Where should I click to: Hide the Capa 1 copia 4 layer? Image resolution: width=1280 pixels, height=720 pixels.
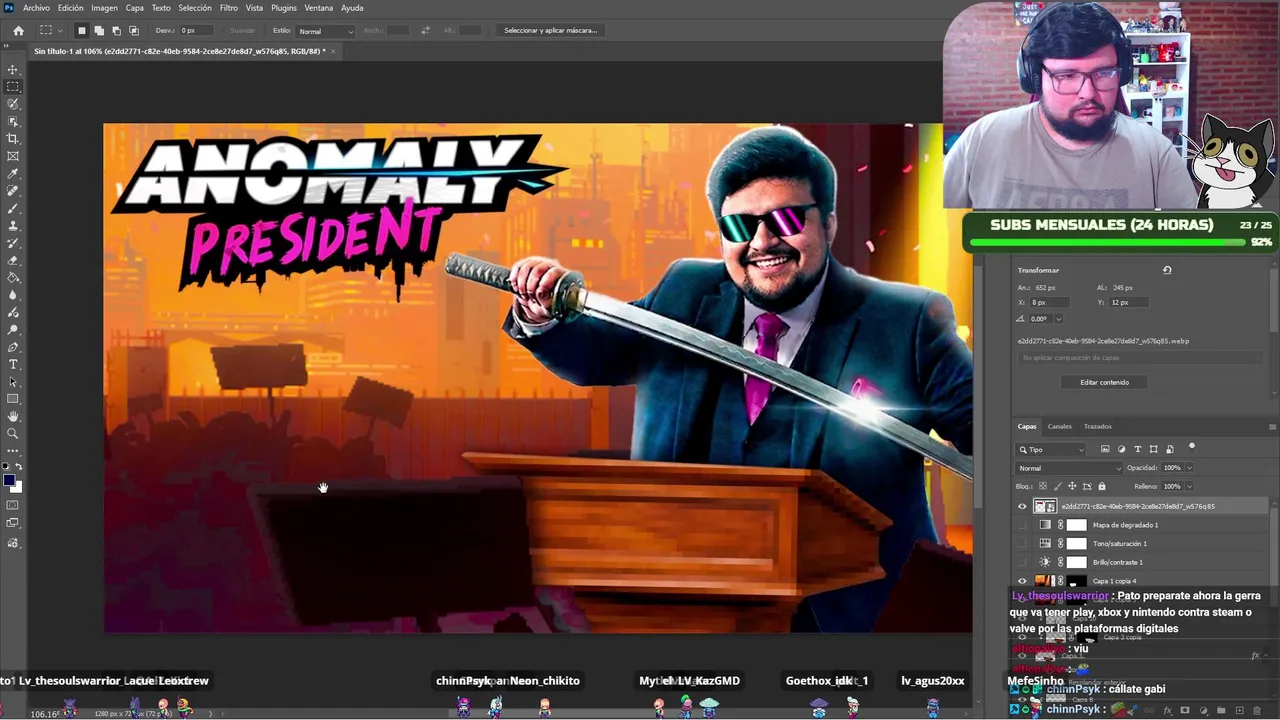tap(1022, 581)
